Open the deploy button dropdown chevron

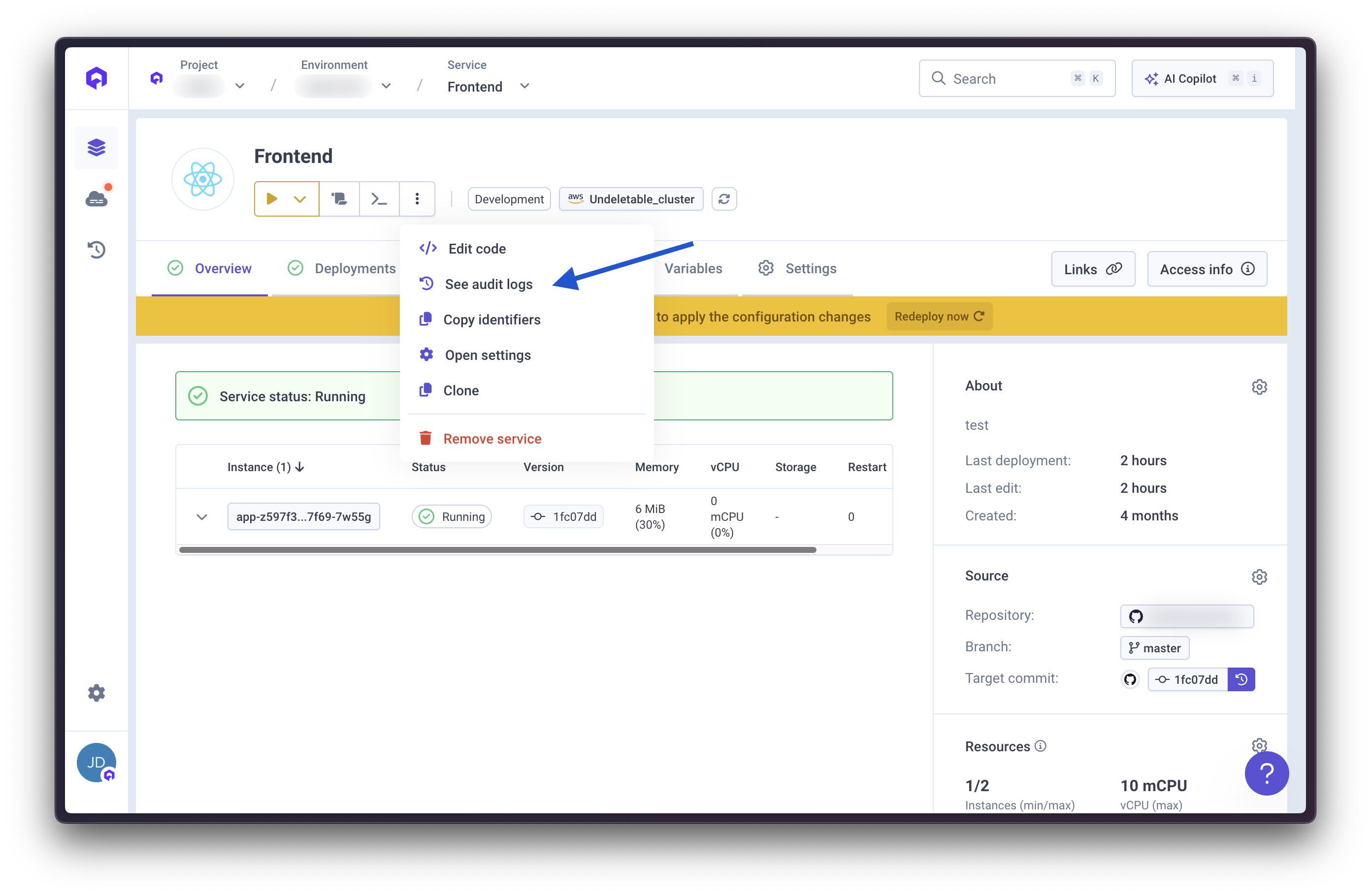(300, 199)
